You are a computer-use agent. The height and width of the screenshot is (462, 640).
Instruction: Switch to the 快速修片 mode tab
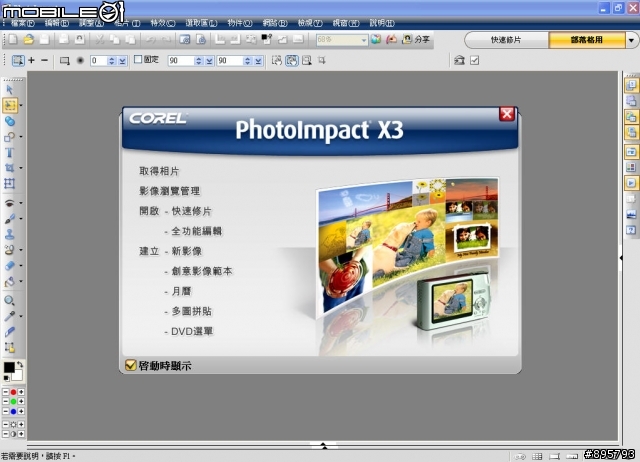pos(506,40)
